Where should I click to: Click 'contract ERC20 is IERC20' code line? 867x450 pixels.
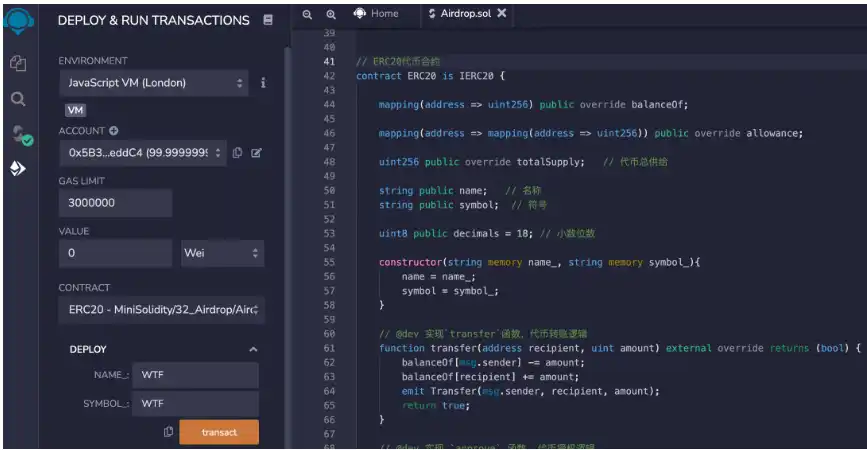[x=430, y=76]
